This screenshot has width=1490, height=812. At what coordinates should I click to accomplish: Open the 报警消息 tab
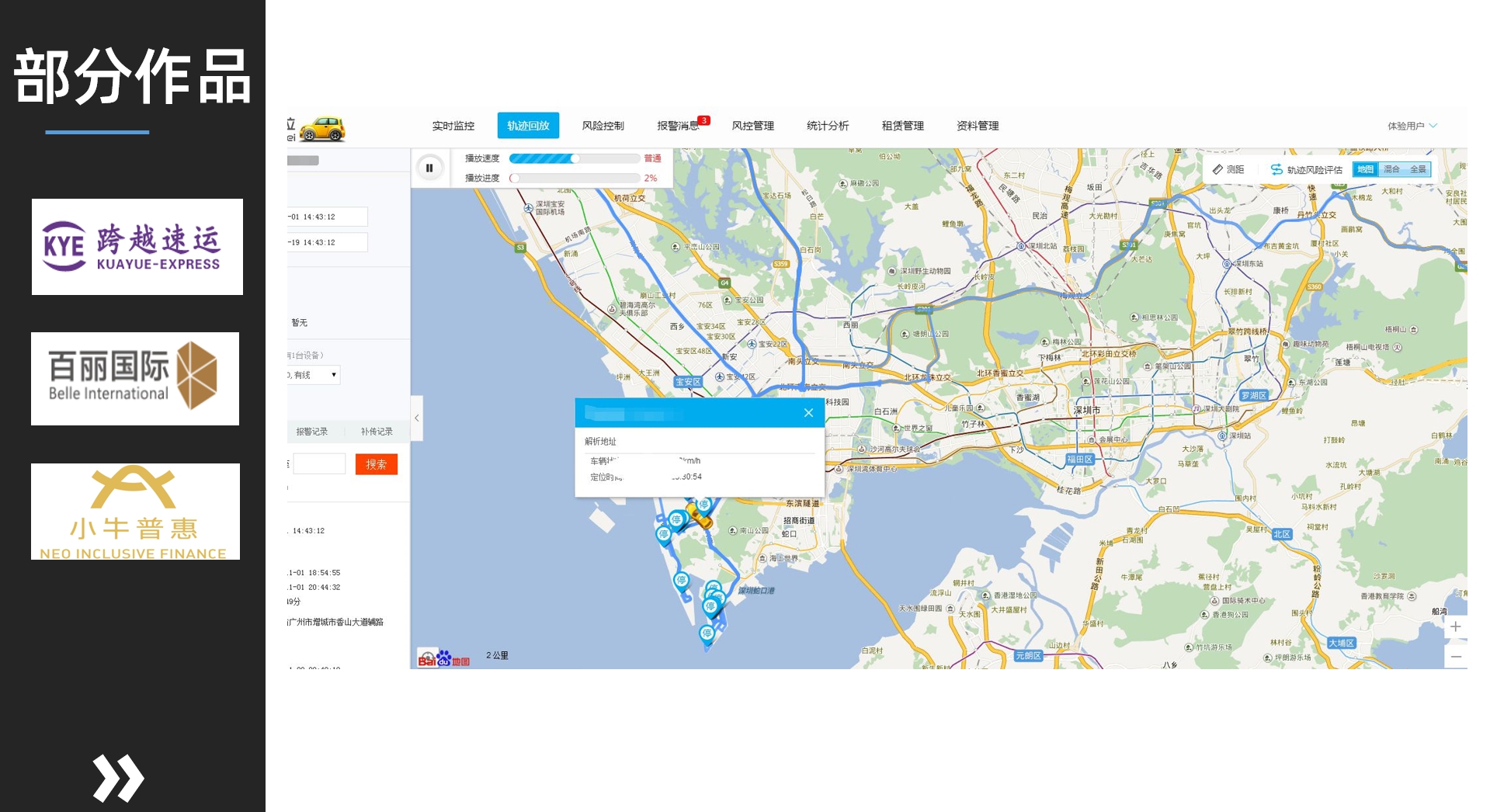(x=677, y=126)
